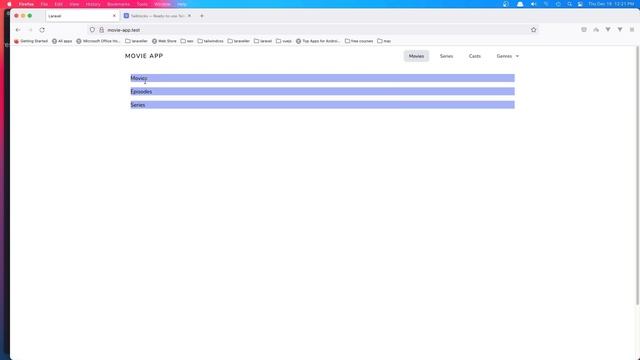Click the page vertical scrollbar
This screenshot has height=360, width=640.
(638, 176)
